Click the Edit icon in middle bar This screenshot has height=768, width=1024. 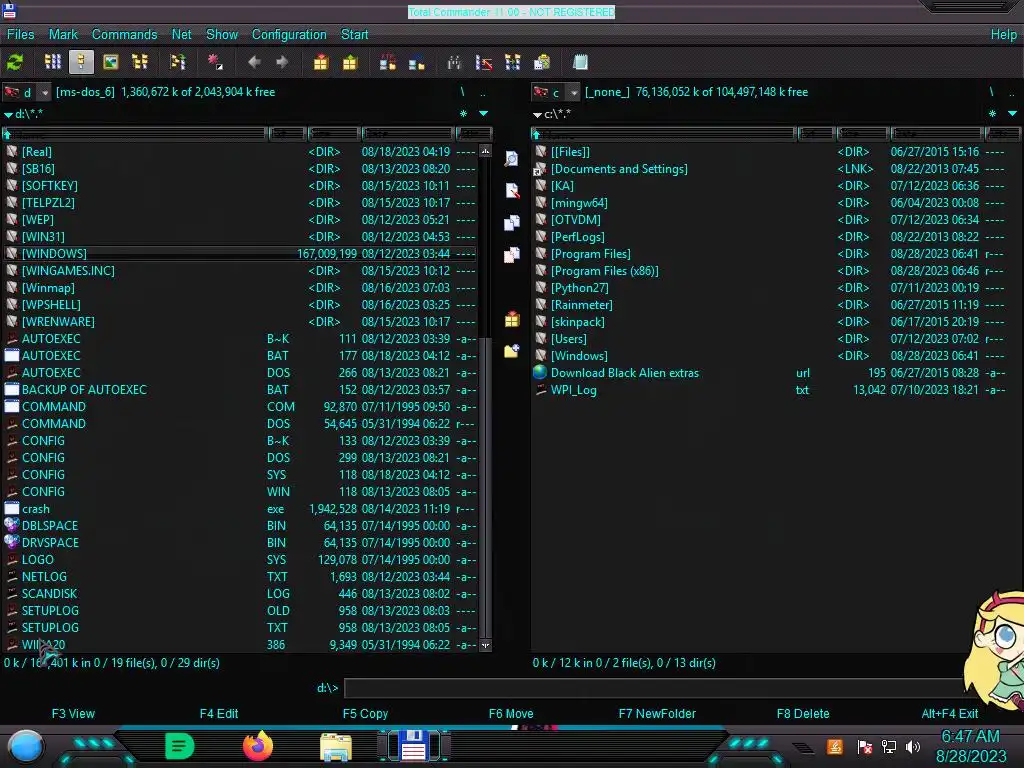click(511, 191)
